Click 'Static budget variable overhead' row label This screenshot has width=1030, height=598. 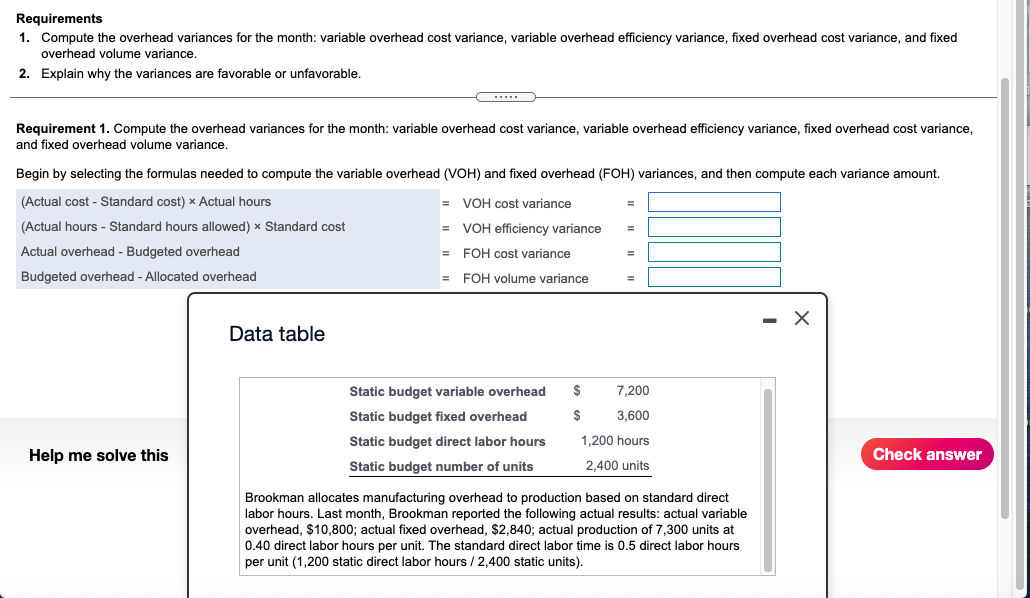(x=447, y=392)
